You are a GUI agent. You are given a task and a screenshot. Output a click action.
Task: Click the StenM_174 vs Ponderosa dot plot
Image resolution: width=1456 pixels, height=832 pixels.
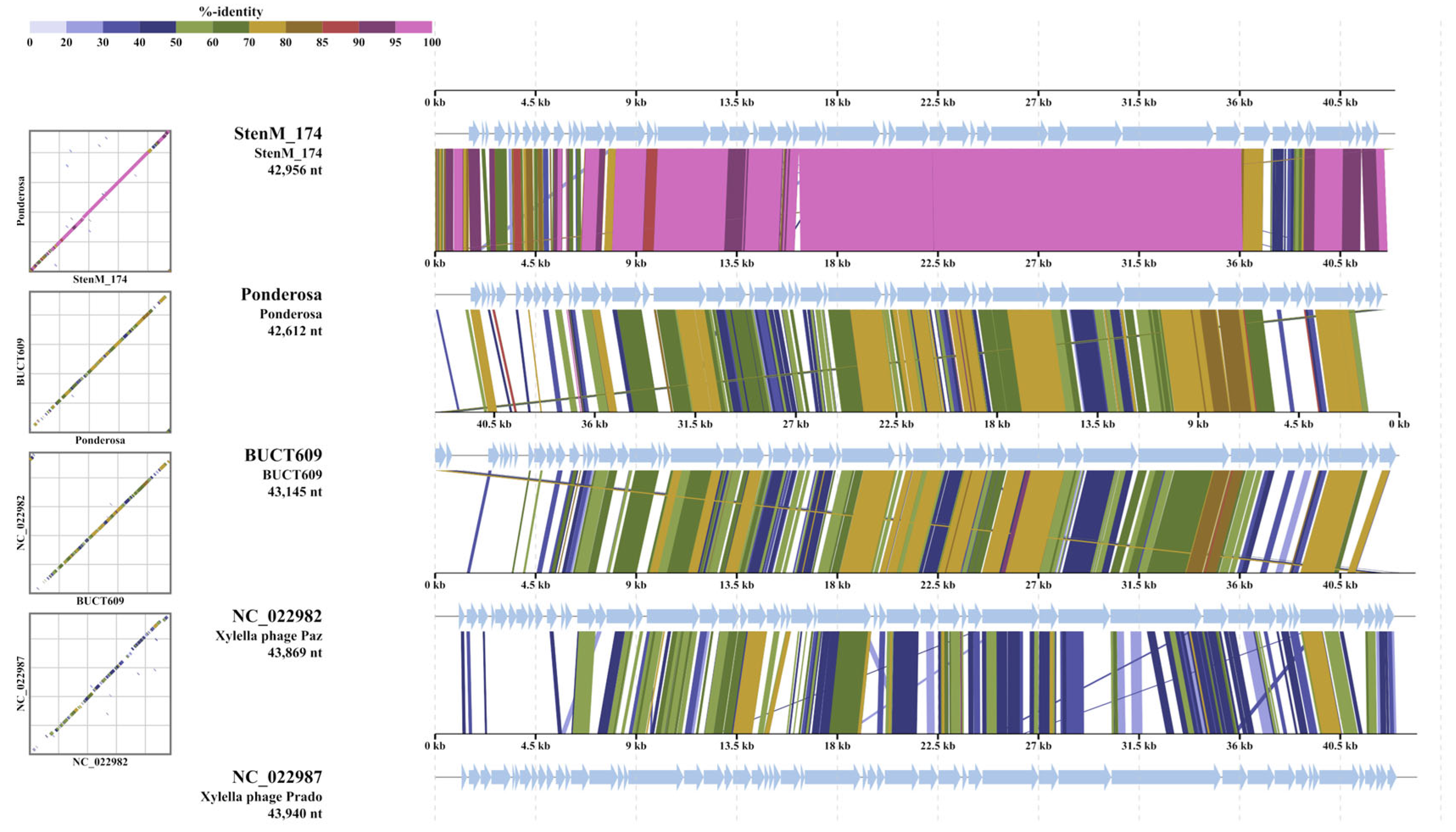point(100,200)
